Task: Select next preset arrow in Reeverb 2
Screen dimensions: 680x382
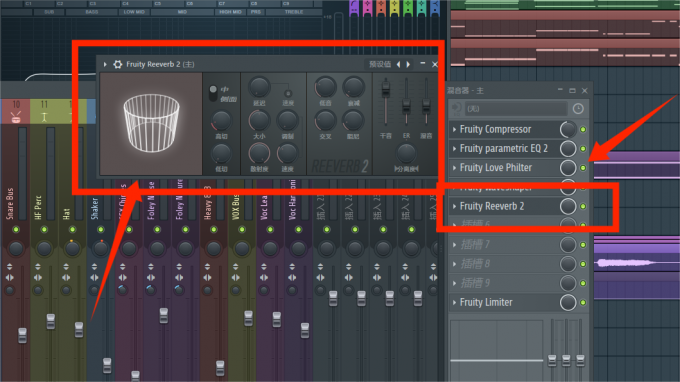Action: click(x=409, y=64)
